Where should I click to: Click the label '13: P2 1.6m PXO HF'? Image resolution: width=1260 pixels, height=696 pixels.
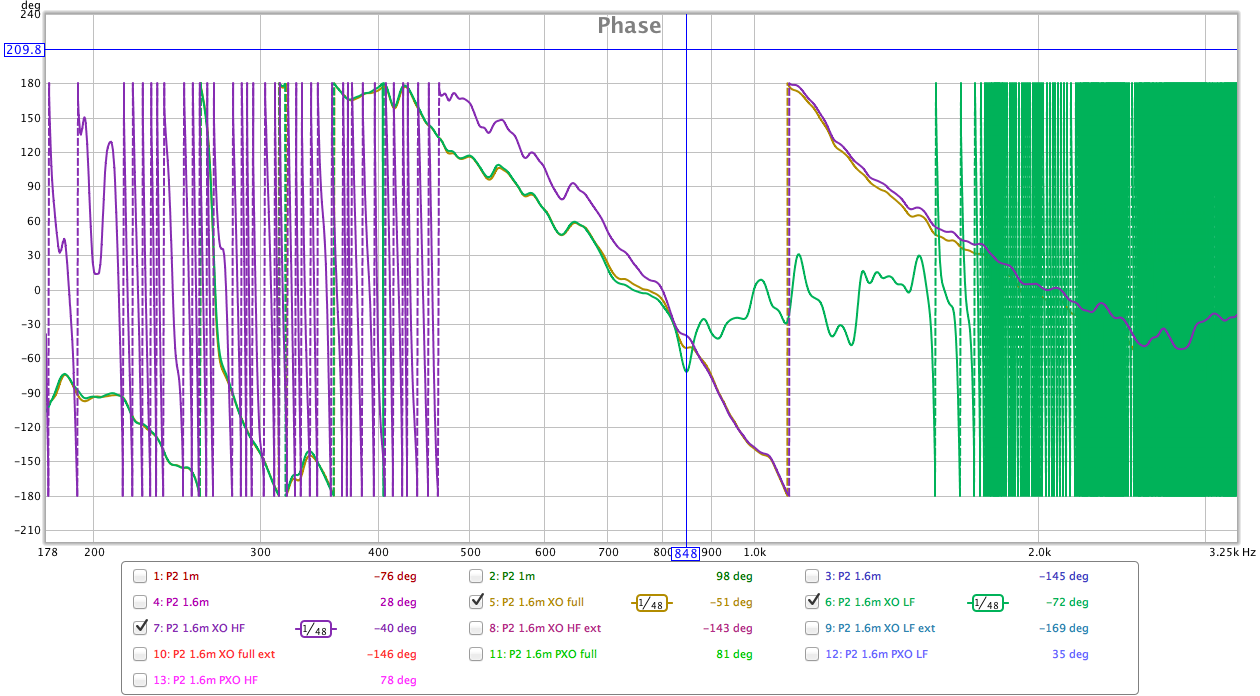click(x=205, y=680)
